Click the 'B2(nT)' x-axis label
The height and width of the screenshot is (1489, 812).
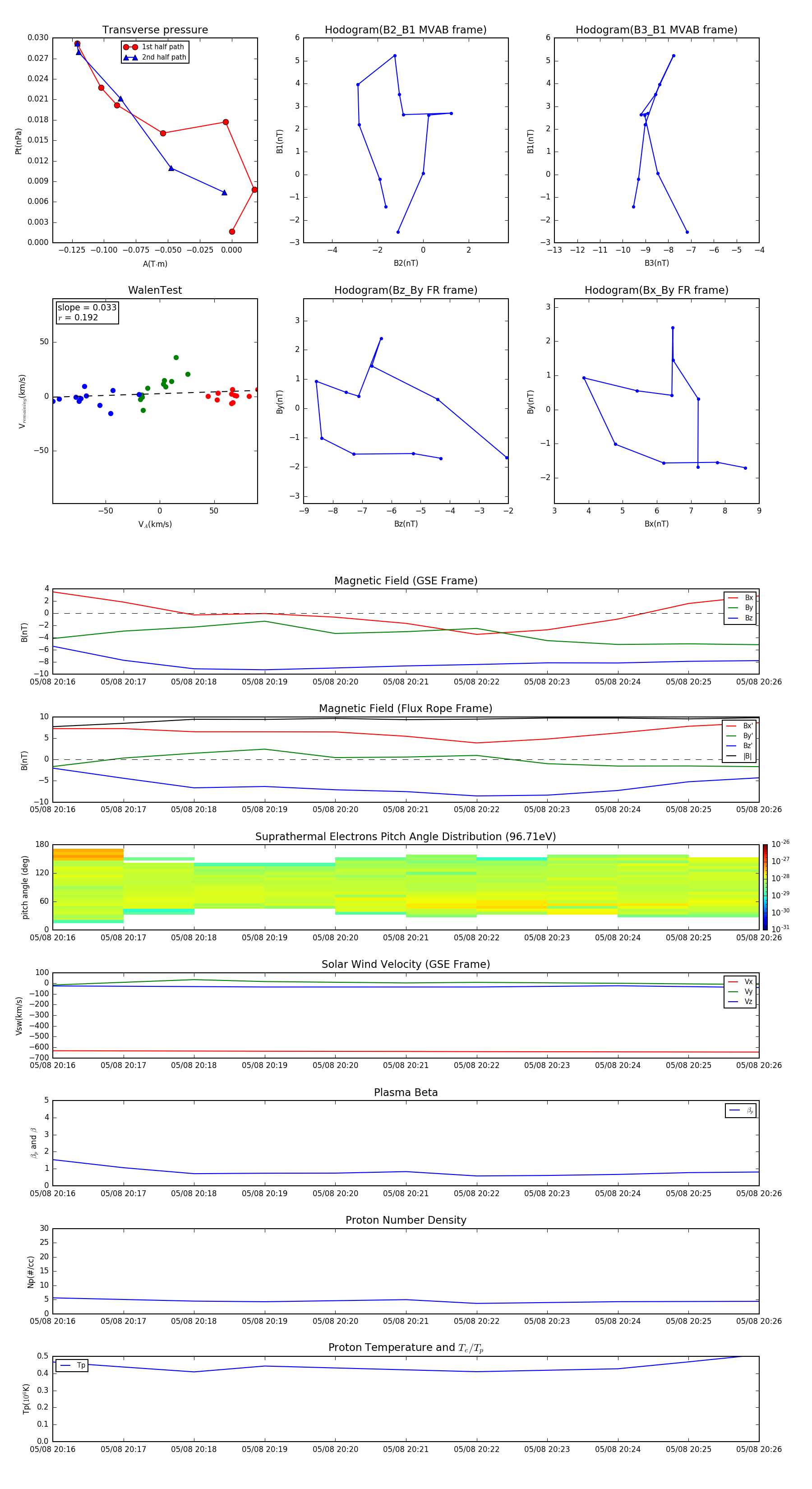[406, 263]
